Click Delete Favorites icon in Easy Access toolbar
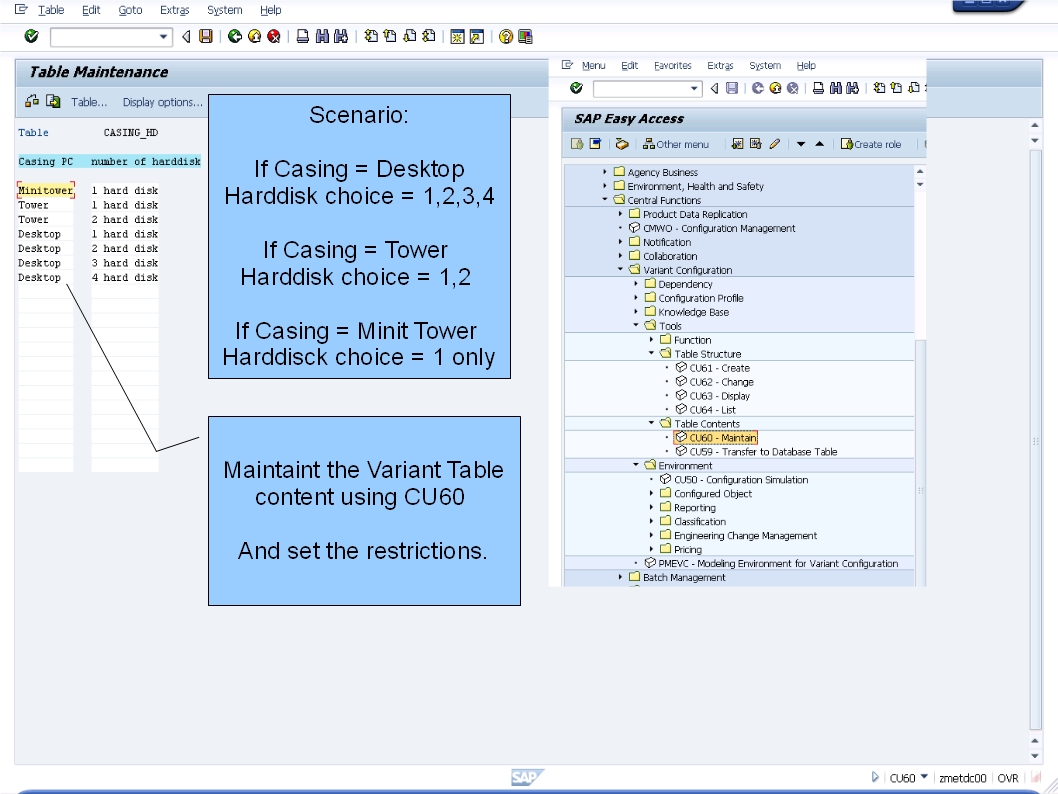Screen dimensions: 1058x794 (x=756, y=144)
